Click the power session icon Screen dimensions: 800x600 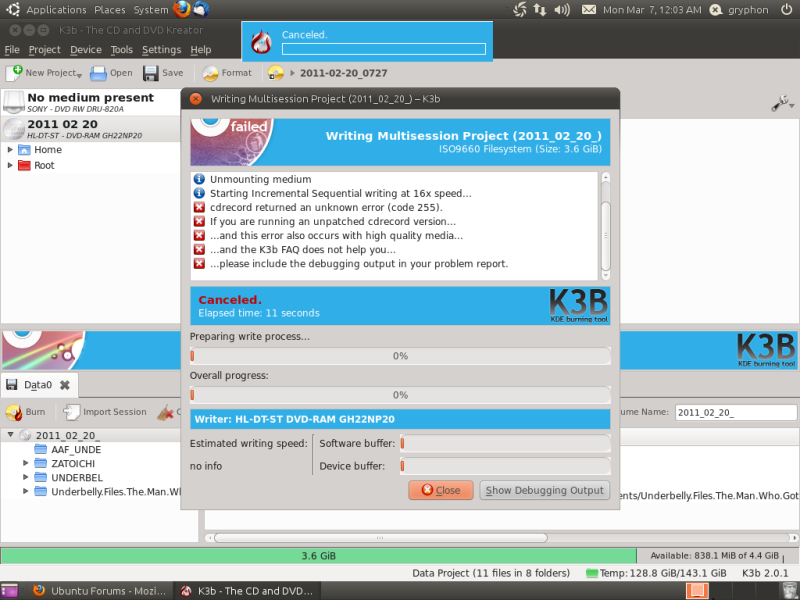(786, 10)
